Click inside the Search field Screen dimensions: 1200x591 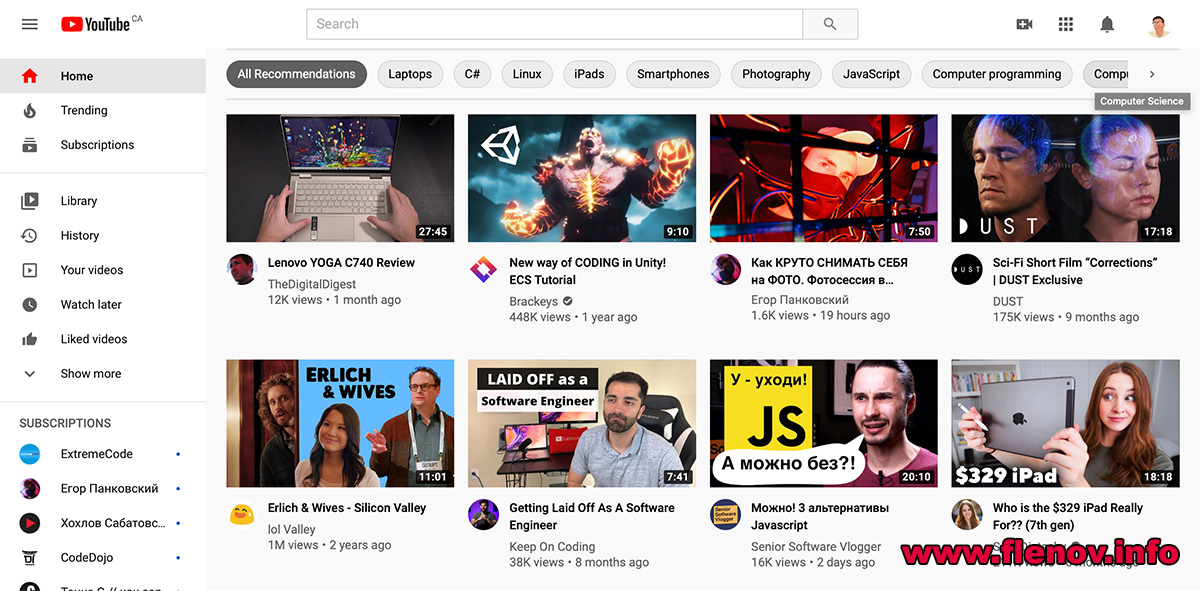[555, 24]
